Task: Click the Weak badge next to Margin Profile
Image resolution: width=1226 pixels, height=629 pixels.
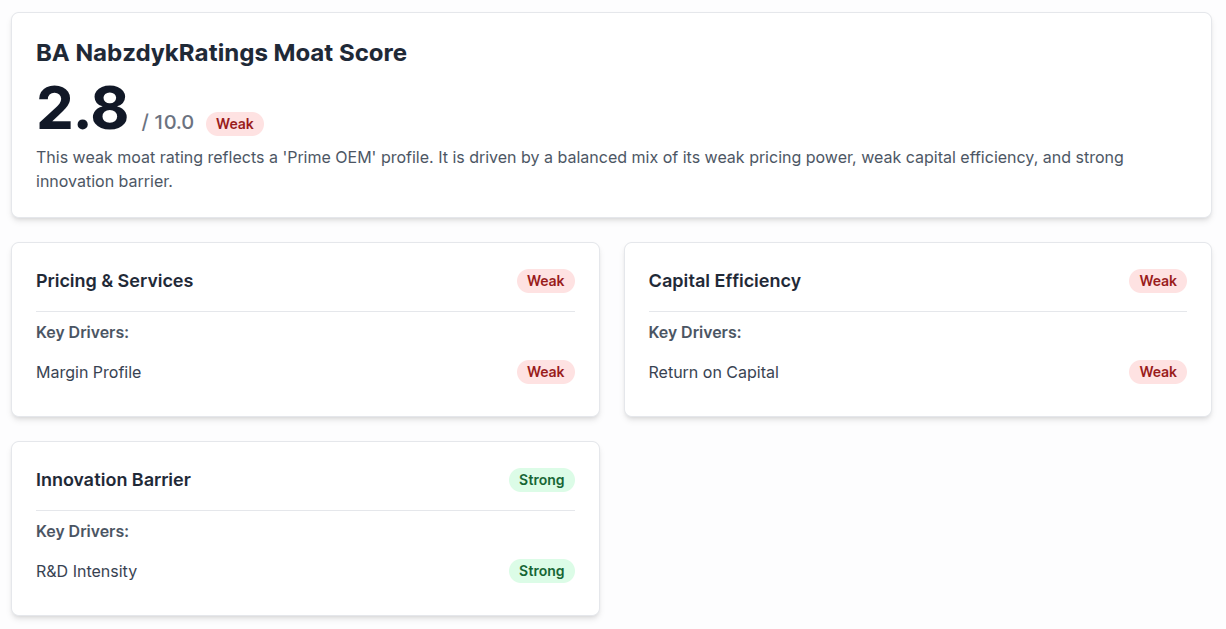Action: pyautogui.click(x=545, y=371)
